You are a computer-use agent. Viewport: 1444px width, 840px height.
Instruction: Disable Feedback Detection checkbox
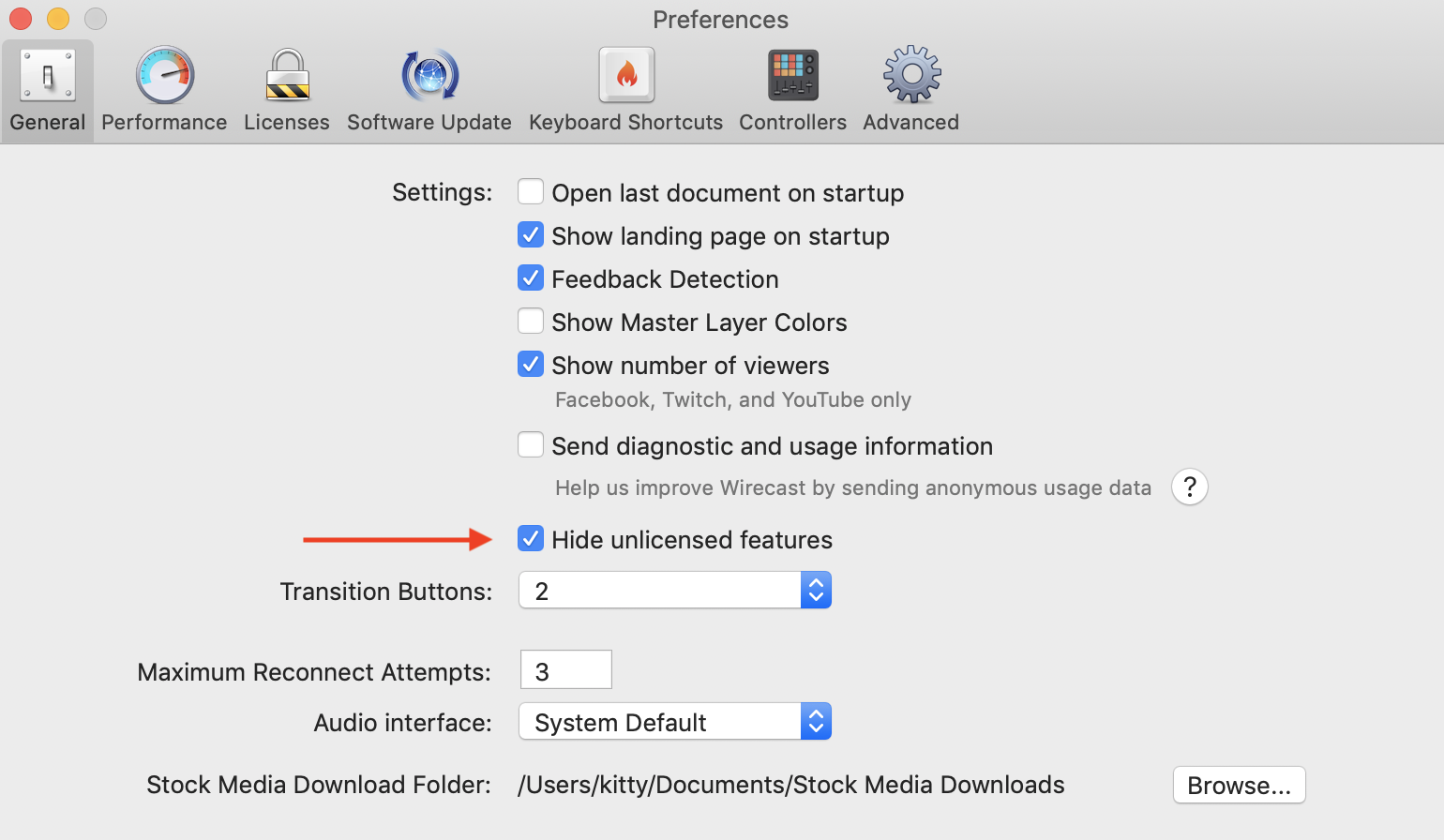point(531,278)
